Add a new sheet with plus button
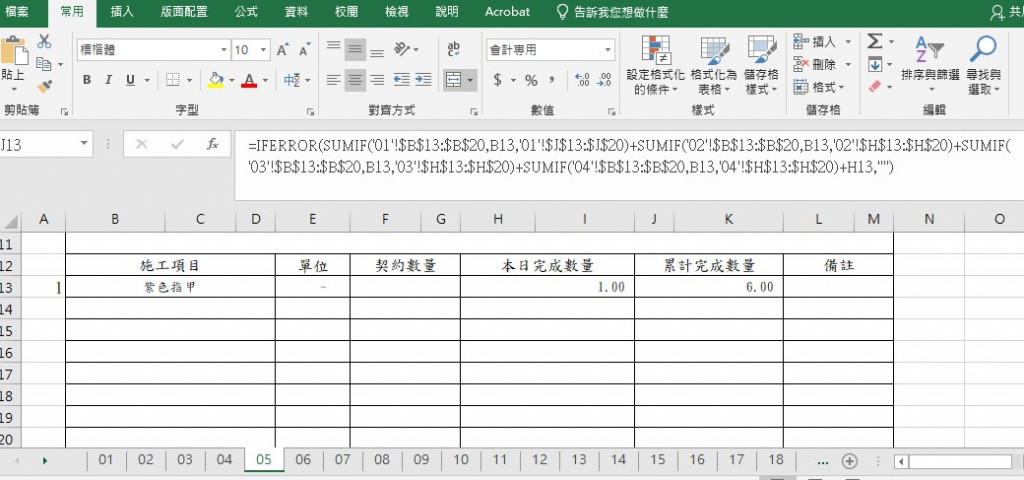The height and width of the screenshot is (480, 1024). click(849, 461)
